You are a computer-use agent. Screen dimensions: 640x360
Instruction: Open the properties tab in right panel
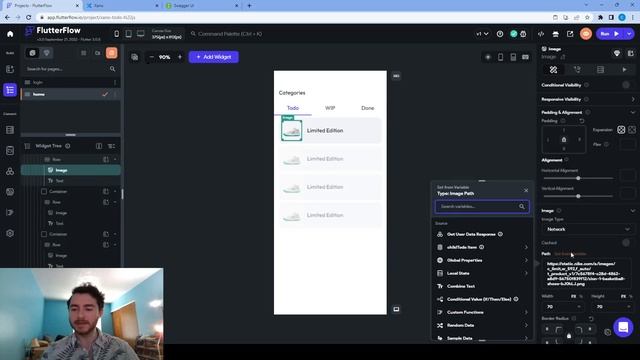click(553, 70)
